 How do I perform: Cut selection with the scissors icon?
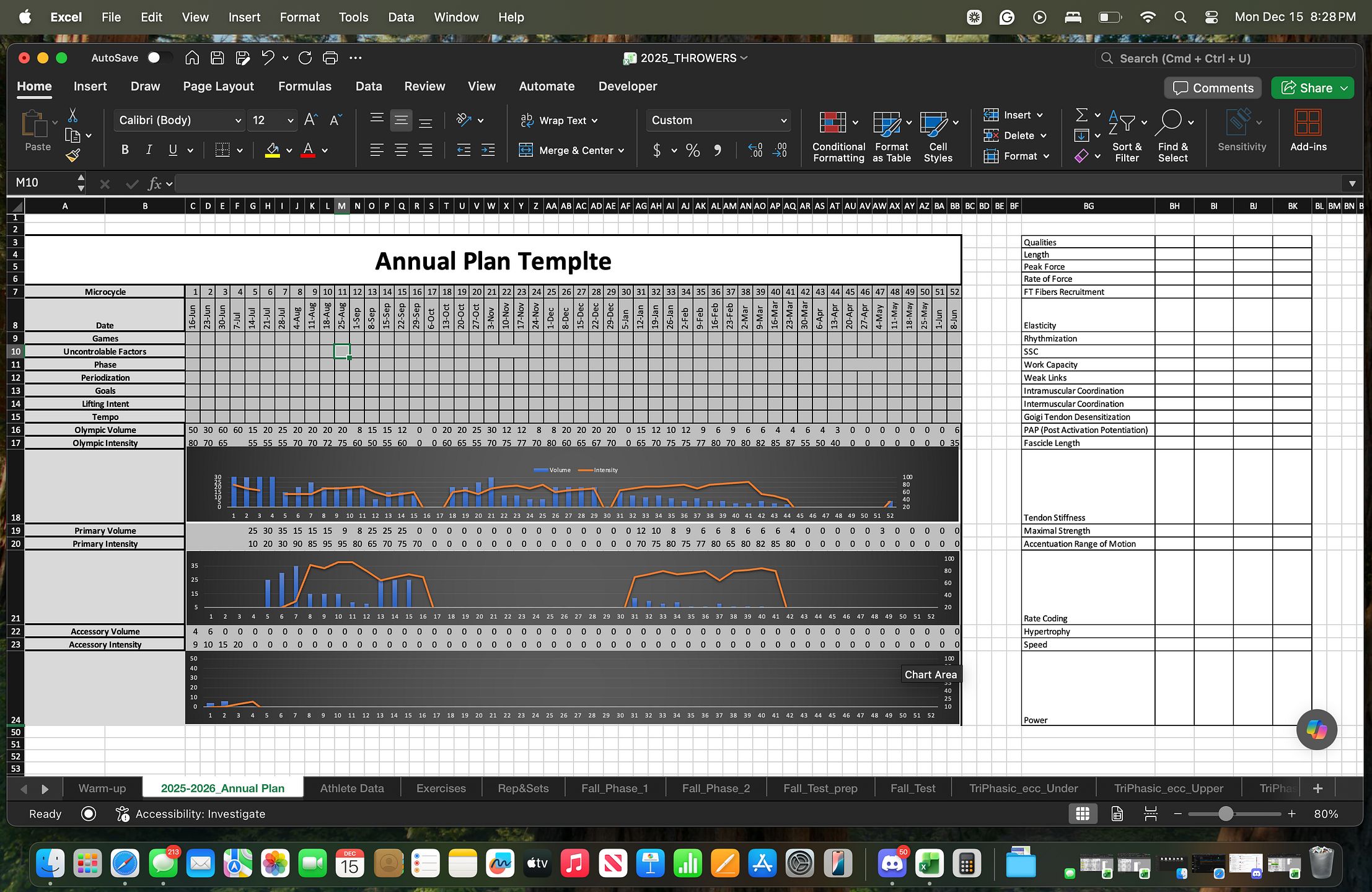[73, 115]
